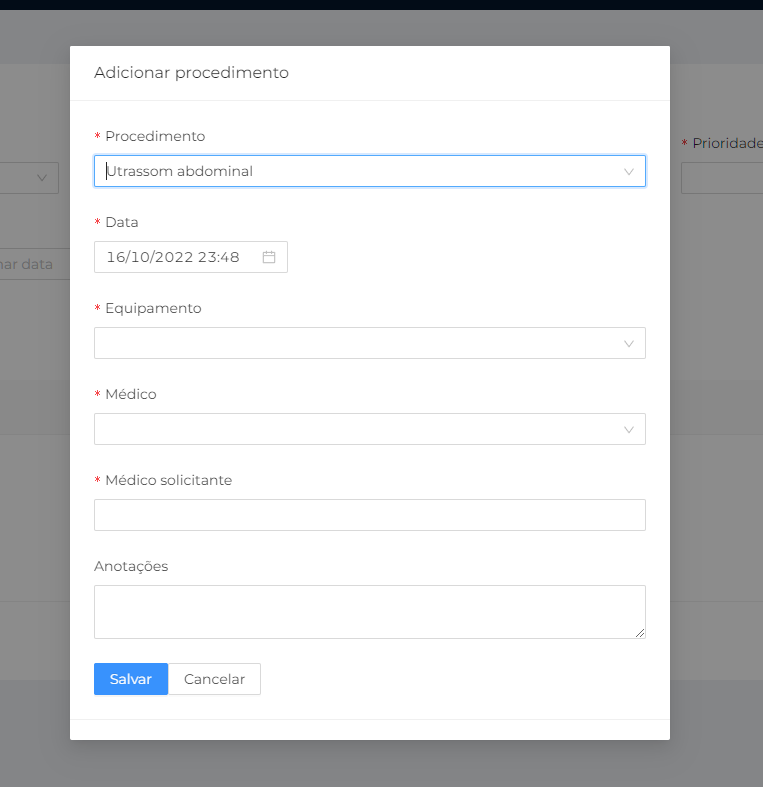
Task: Click the calendar icon in the Data field
Action: click(269, 257)
